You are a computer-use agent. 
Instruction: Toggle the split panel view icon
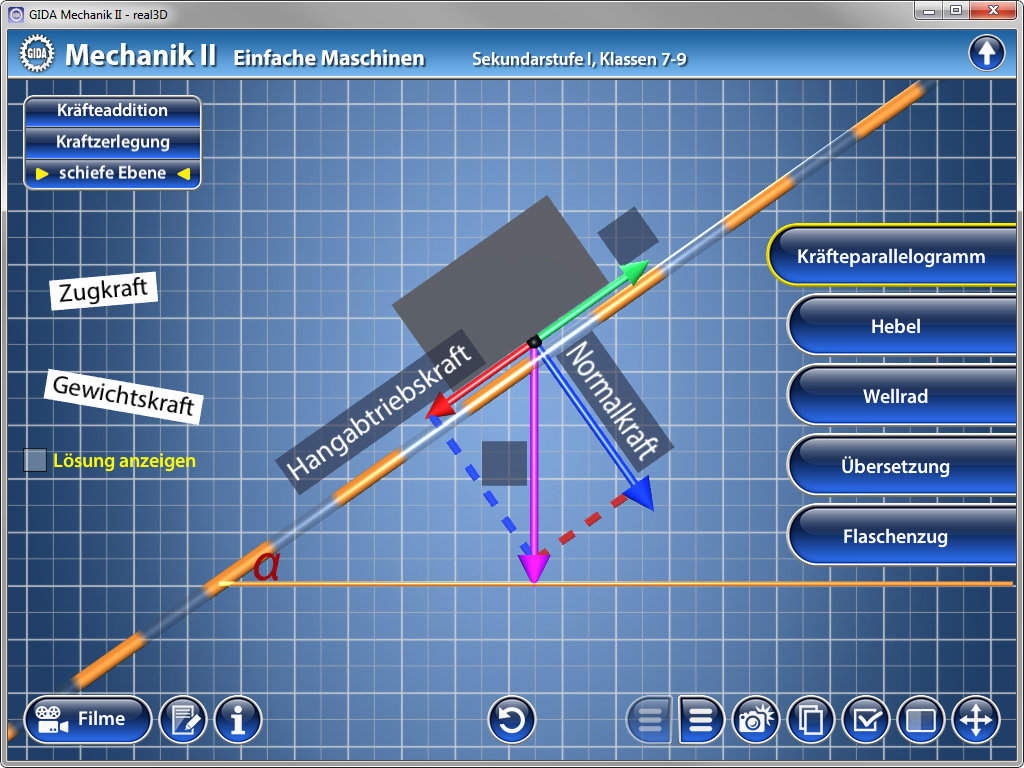[x=920, y=719]
